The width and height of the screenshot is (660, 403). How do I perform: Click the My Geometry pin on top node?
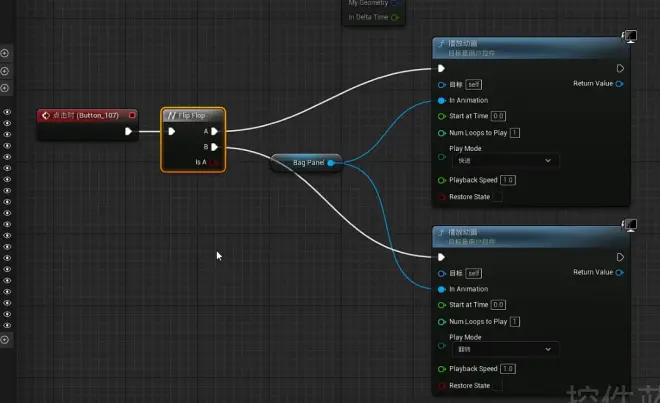(x=395, y=3)
